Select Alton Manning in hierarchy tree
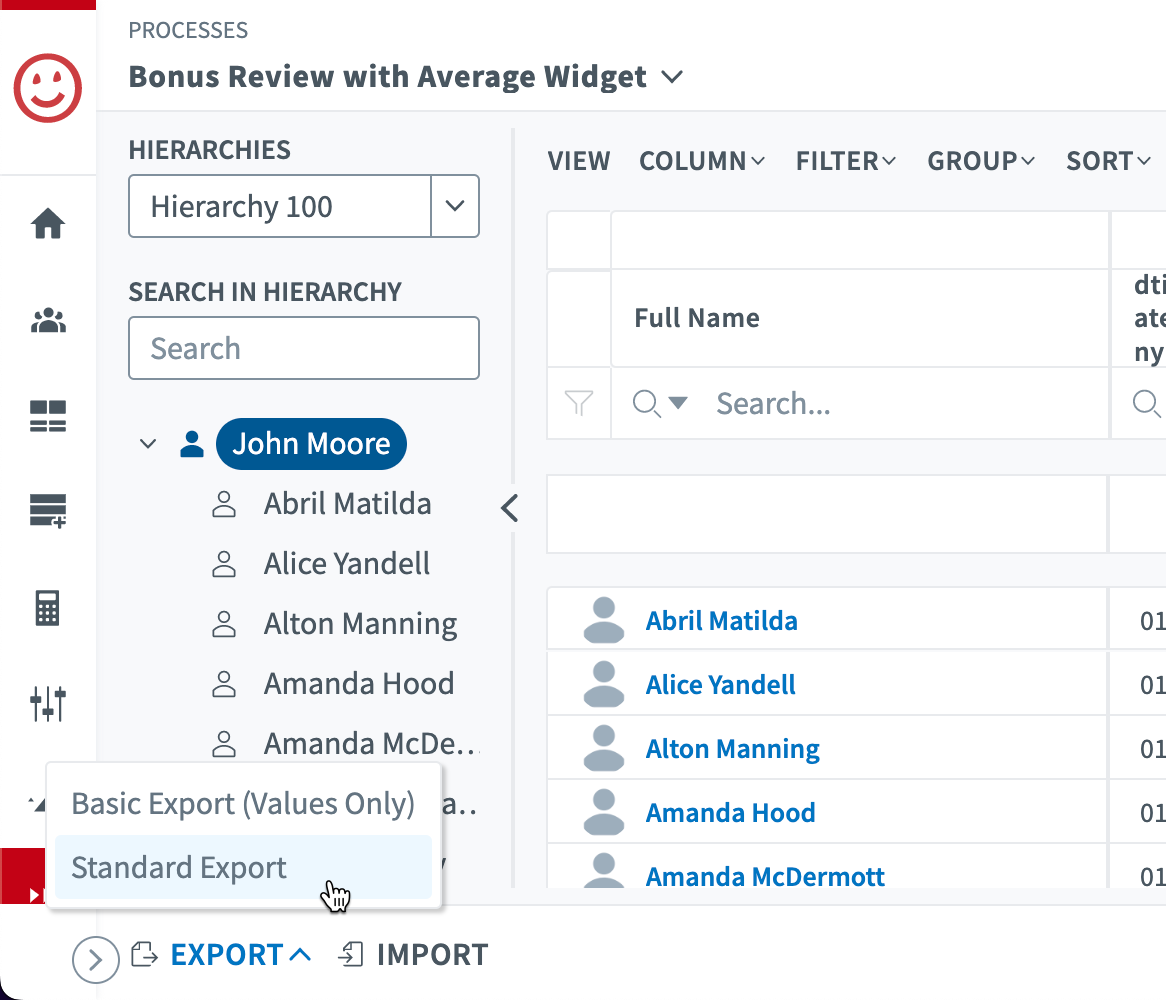The image size is (1166, 1000). (360, 624)
